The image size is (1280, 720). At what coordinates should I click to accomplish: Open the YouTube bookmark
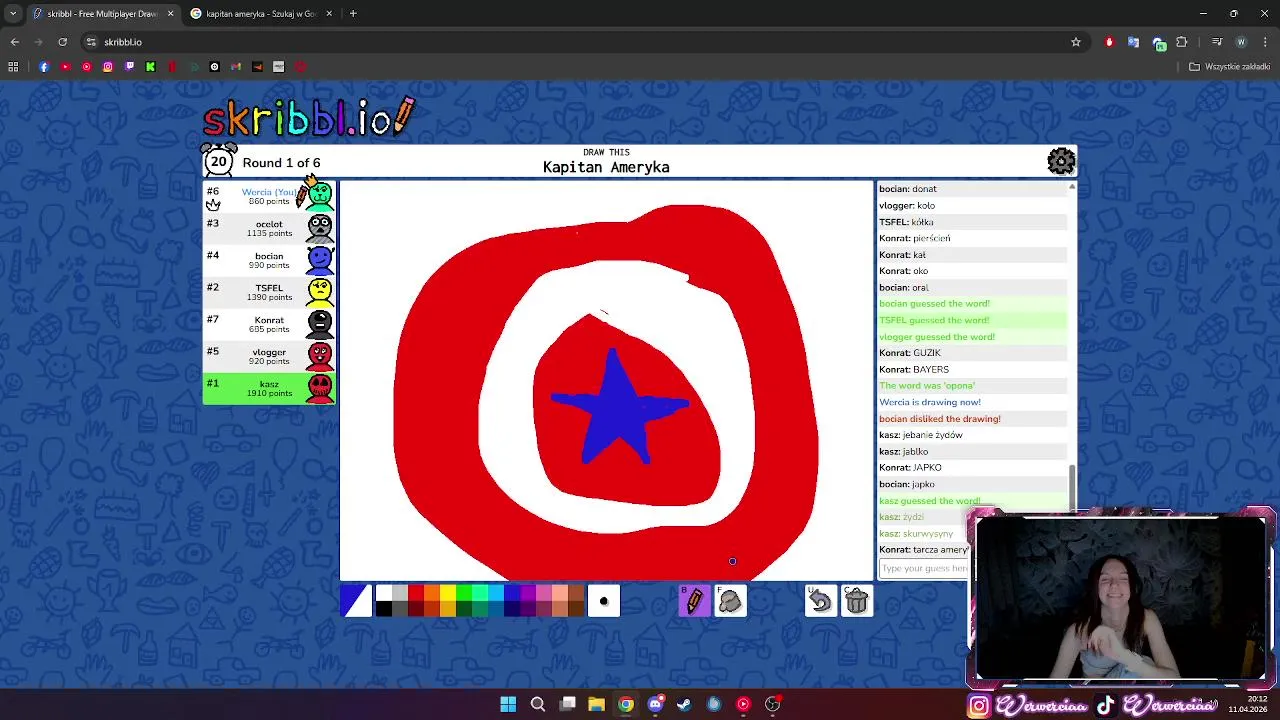point(65,67)
